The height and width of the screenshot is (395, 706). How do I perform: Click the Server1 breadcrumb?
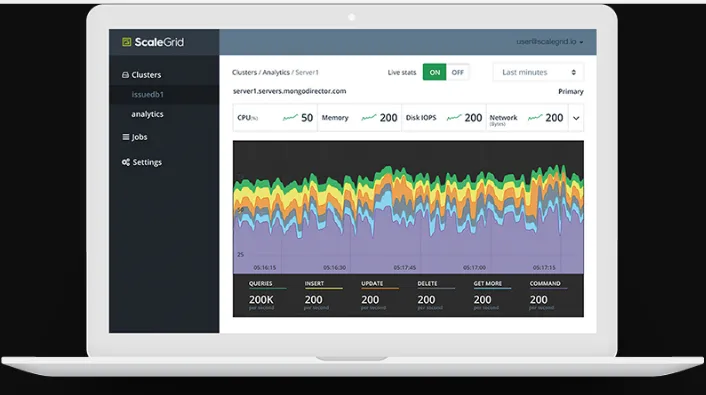tap(307, 73)
